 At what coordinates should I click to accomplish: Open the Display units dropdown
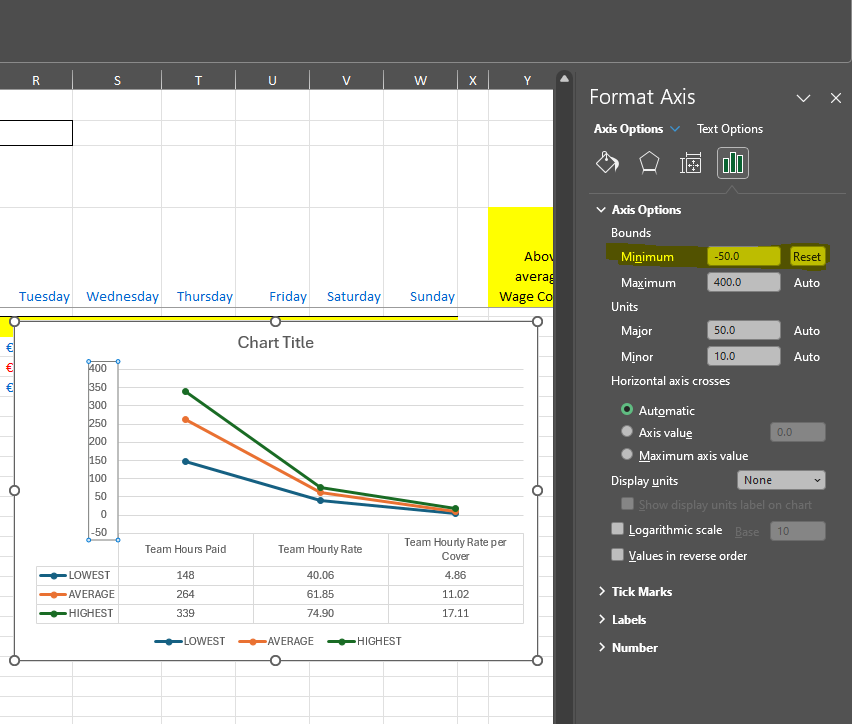[781, 480]
